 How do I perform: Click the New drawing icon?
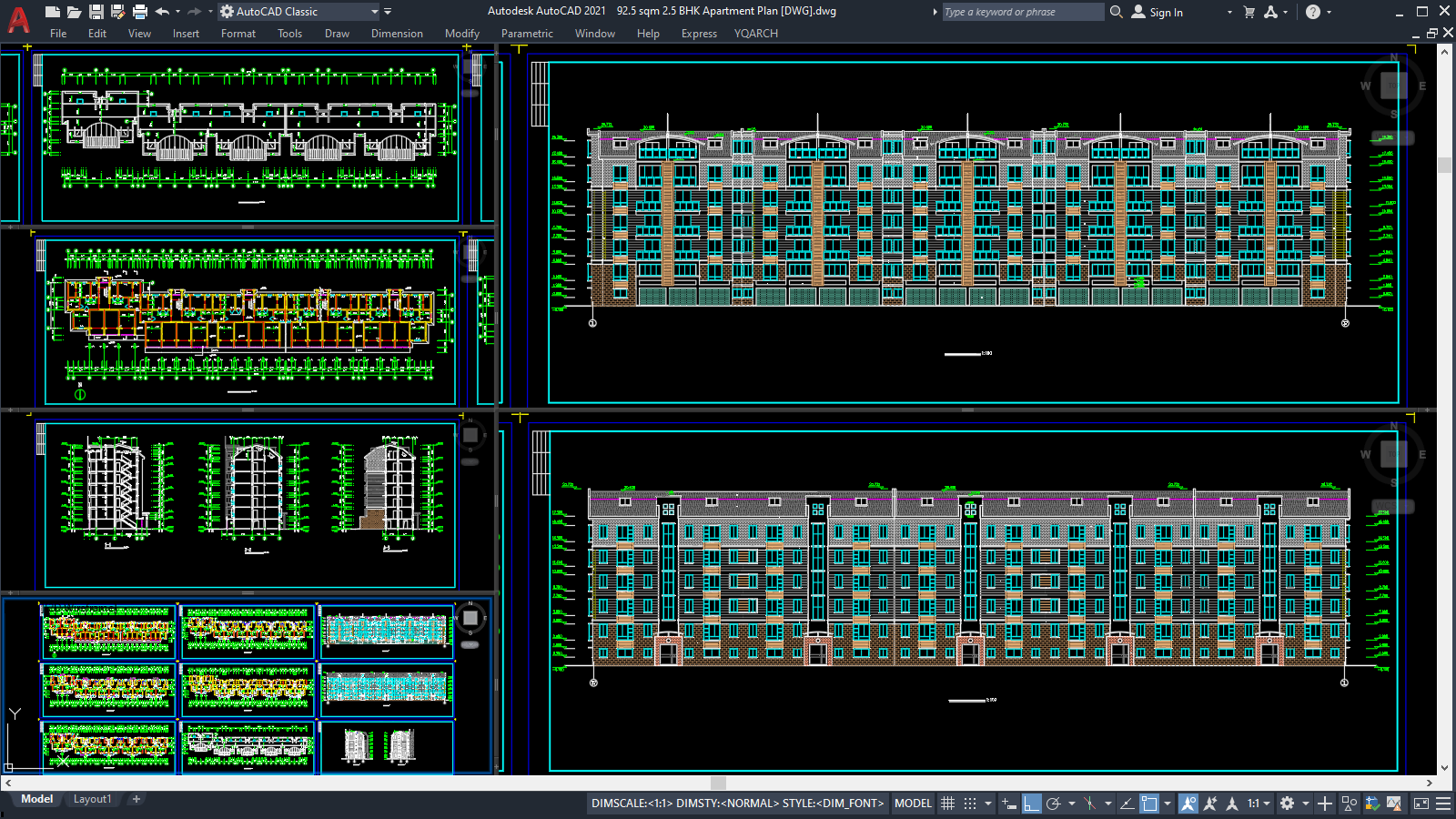coord(53,12)
